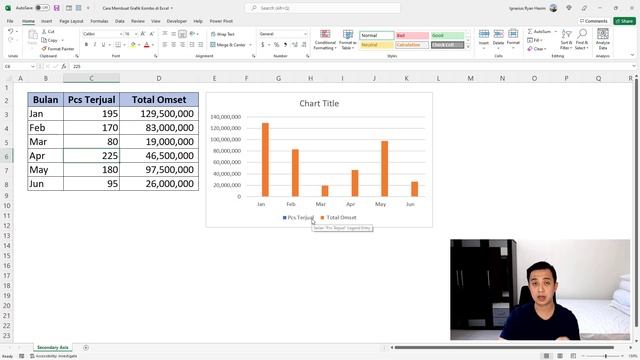Image resolution: width=640 pixels, height=360 pixels.
Task: Click the Cut scissors icon
Action: point(44,31)
